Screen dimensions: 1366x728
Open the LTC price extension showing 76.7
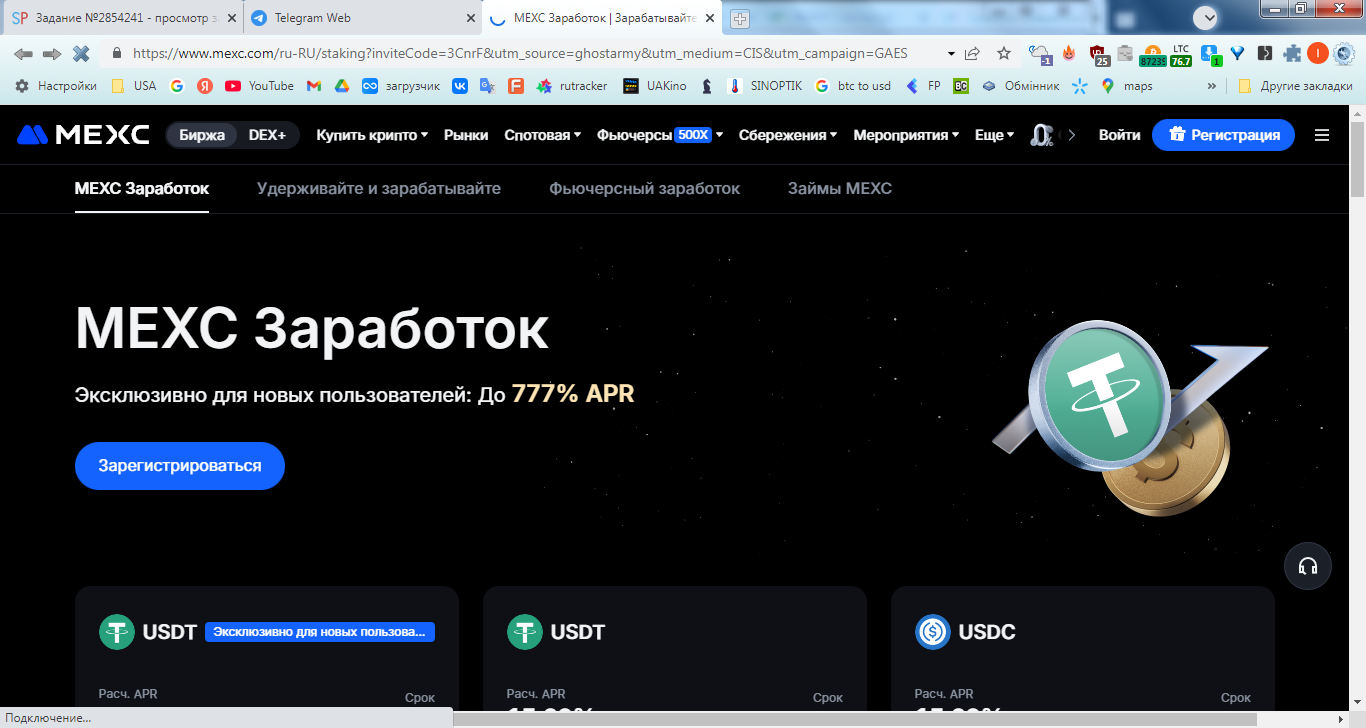1181,55
